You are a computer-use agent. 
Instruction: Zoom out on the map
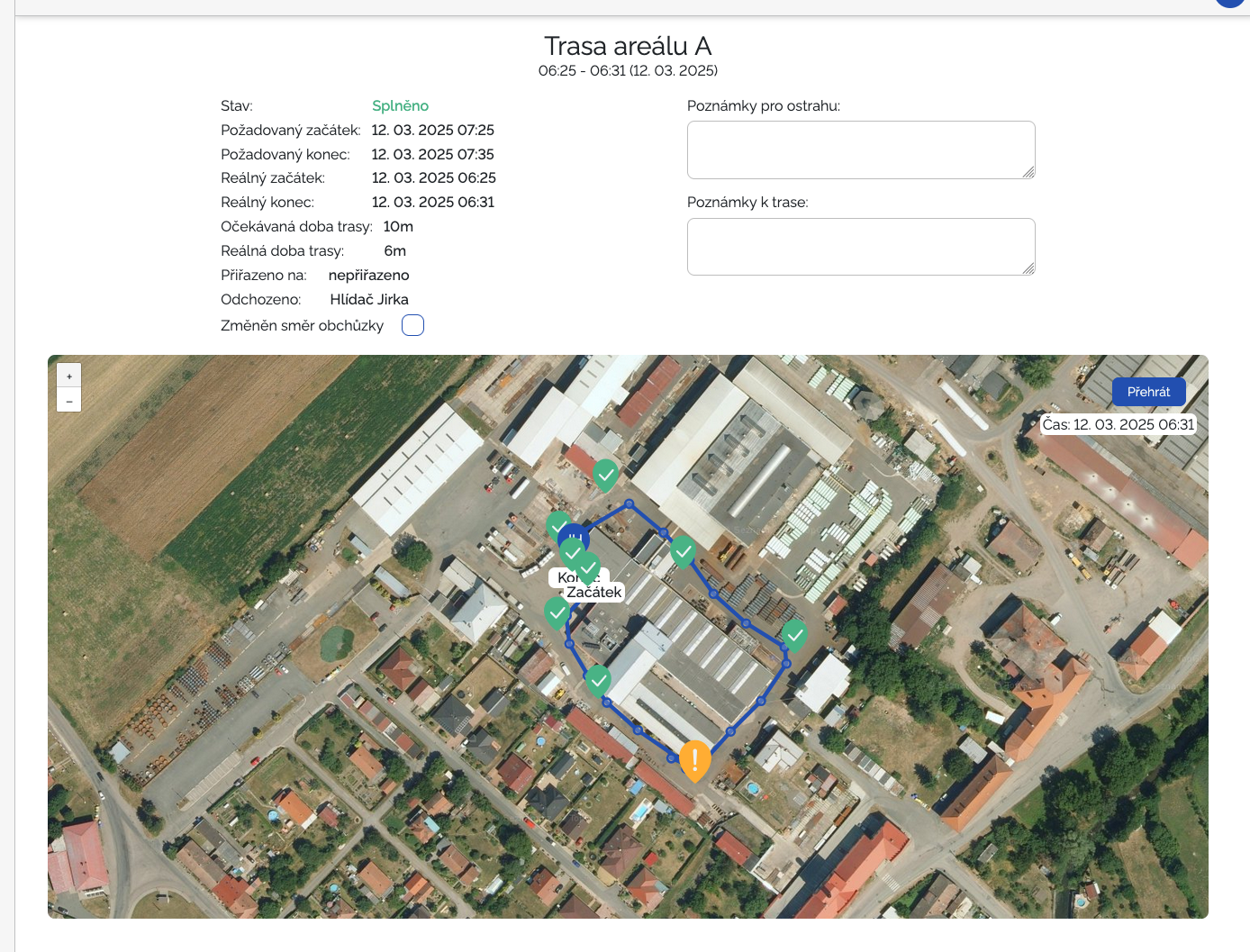pos(69,401)
